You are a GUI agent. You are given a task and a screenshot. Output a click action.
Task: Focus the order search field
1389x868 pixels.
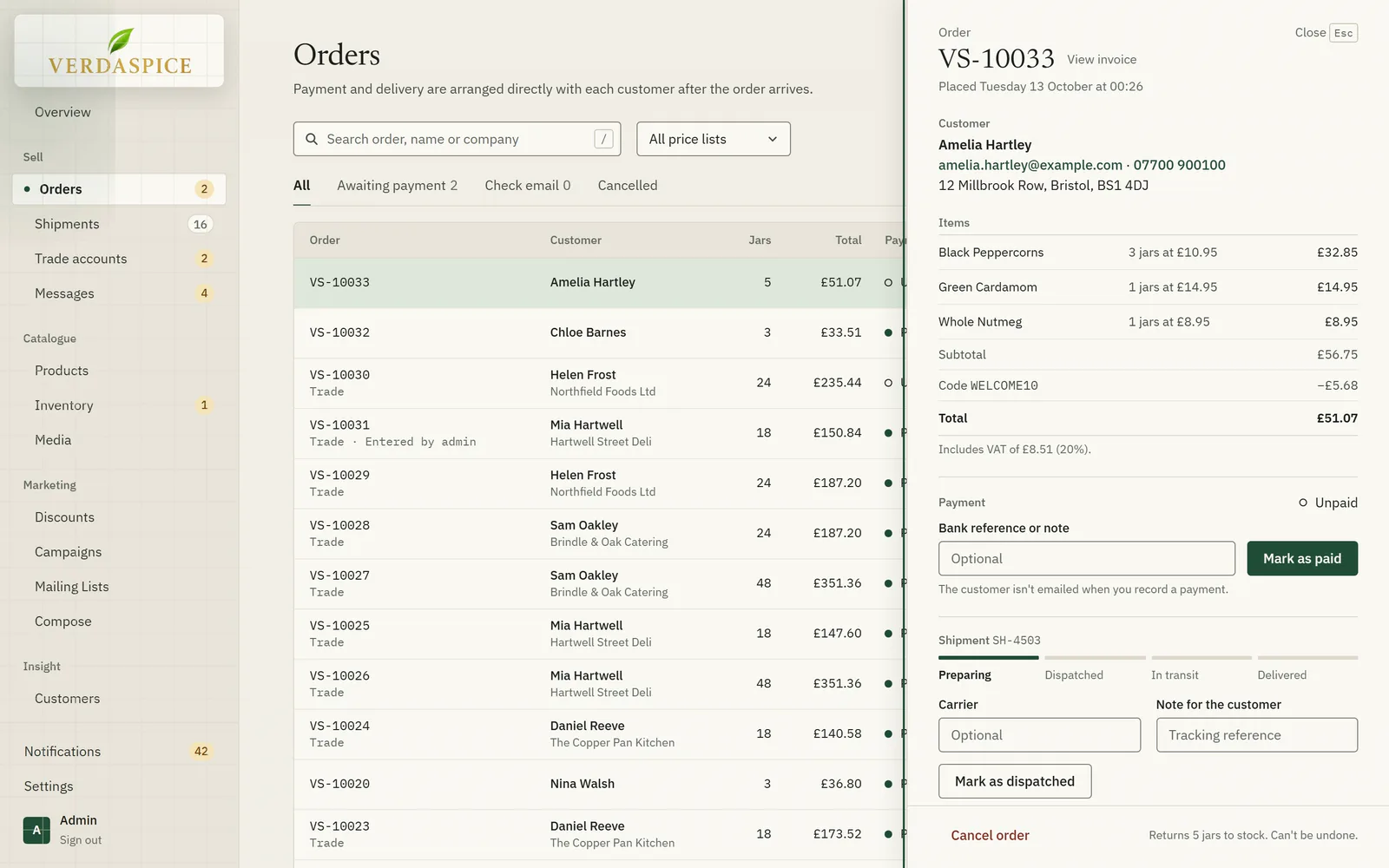[x=457, y=139]
